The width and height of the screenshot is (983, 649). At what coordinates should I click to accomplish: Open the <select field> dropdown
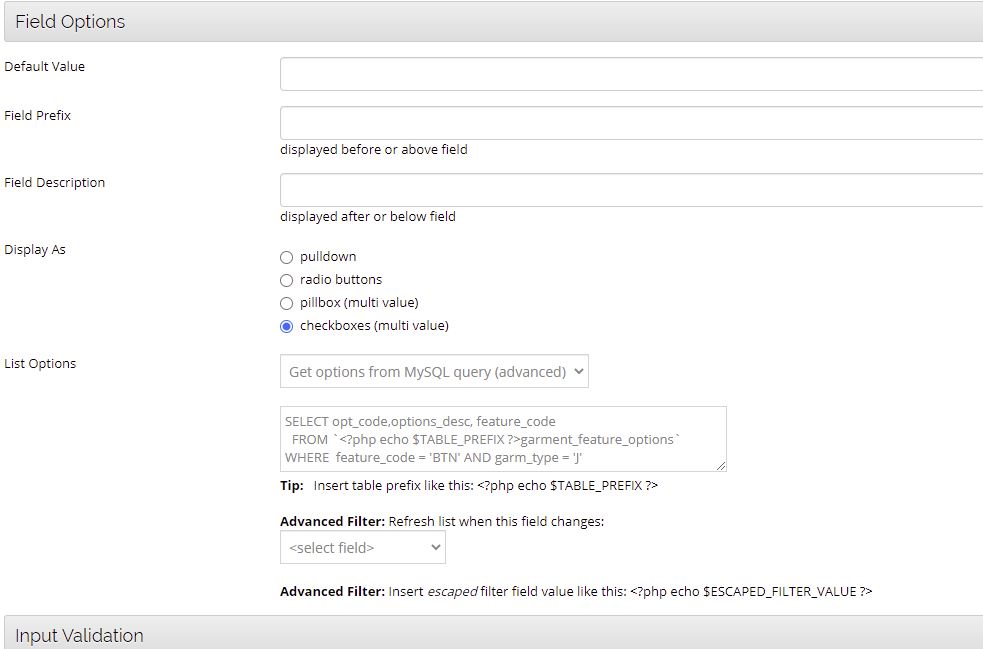(362, 547)
